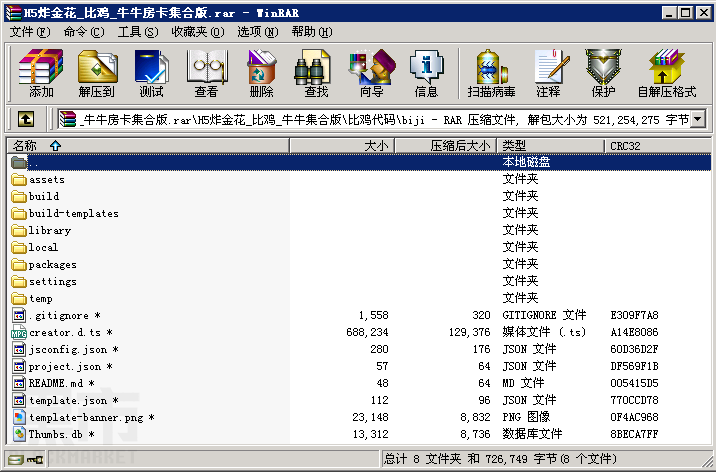Click the Delete (删除) recycle icon
Image resolution: width=716 pixels, height=472 pixels.
[x=261, y=73]
